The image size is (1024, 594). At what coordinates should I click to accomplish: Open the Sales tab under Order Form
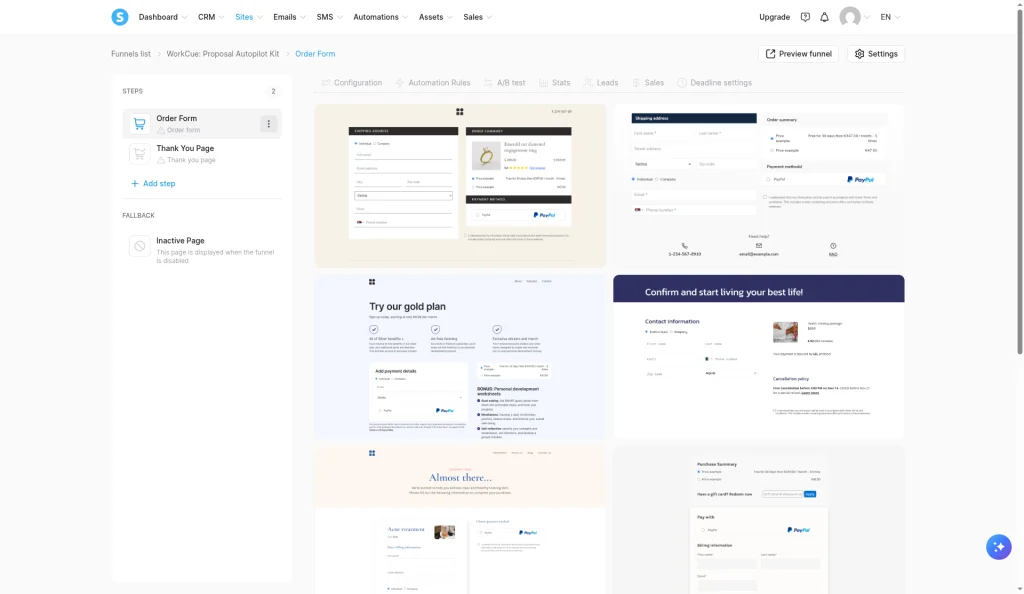(648, 83)
